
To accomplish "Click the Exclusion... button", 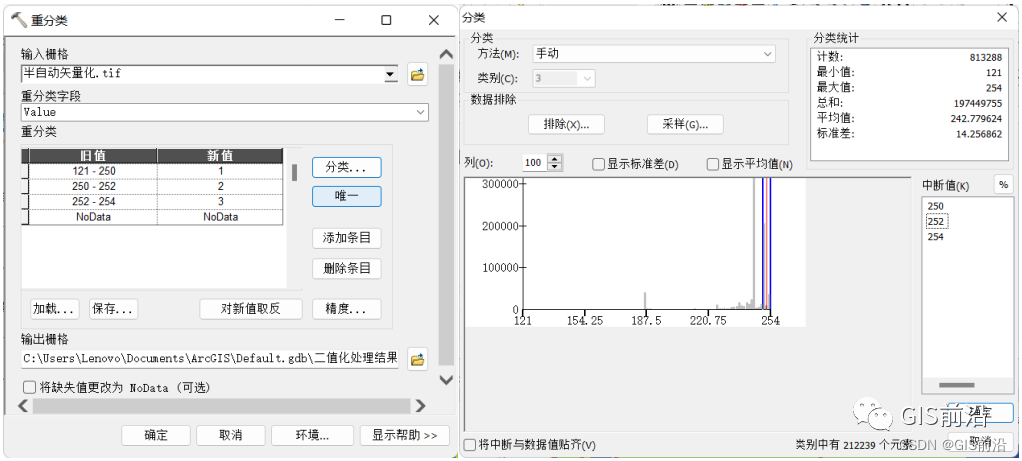I will point(566,125).
